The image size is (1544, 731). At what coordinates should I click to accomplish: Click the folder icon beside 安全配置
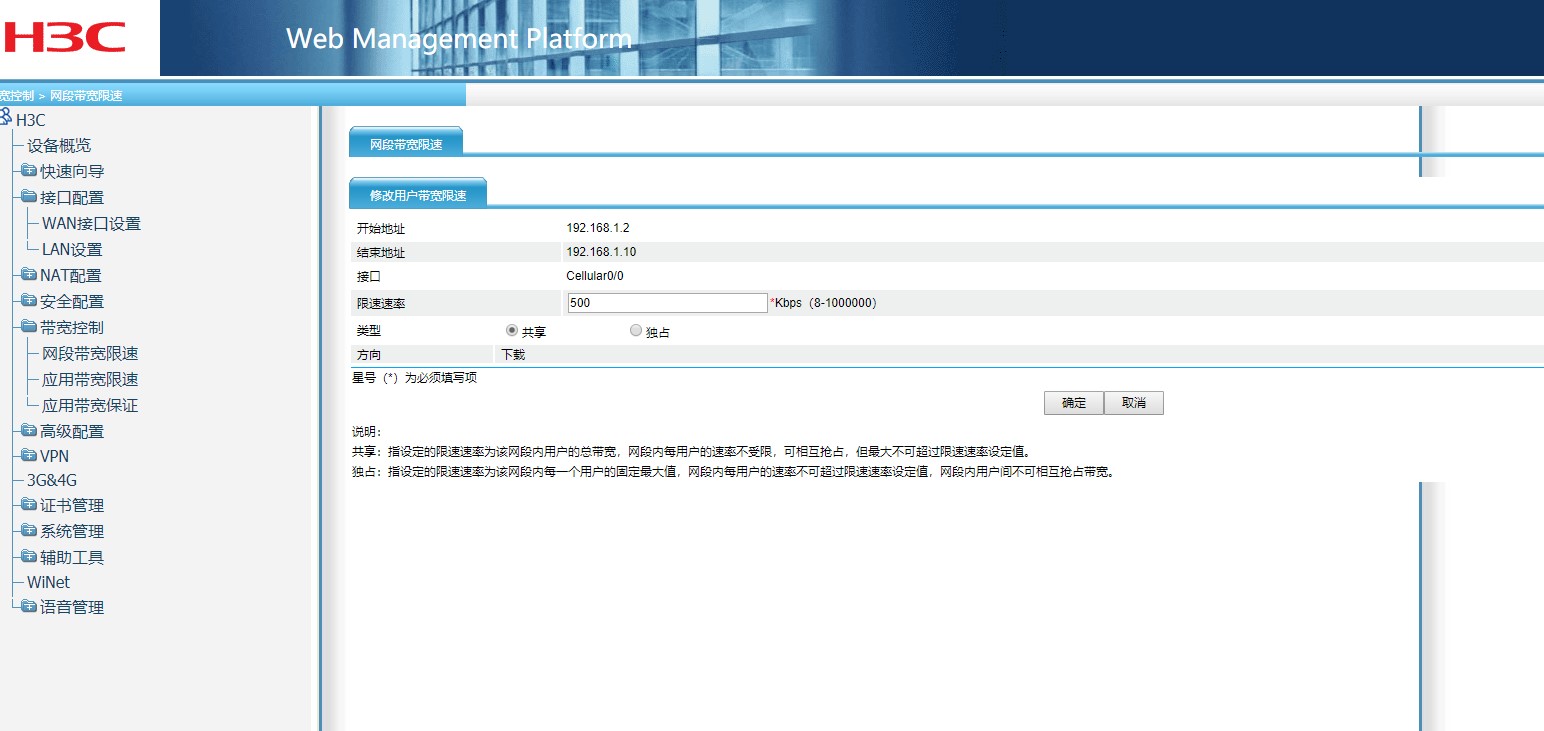point(29,301)
